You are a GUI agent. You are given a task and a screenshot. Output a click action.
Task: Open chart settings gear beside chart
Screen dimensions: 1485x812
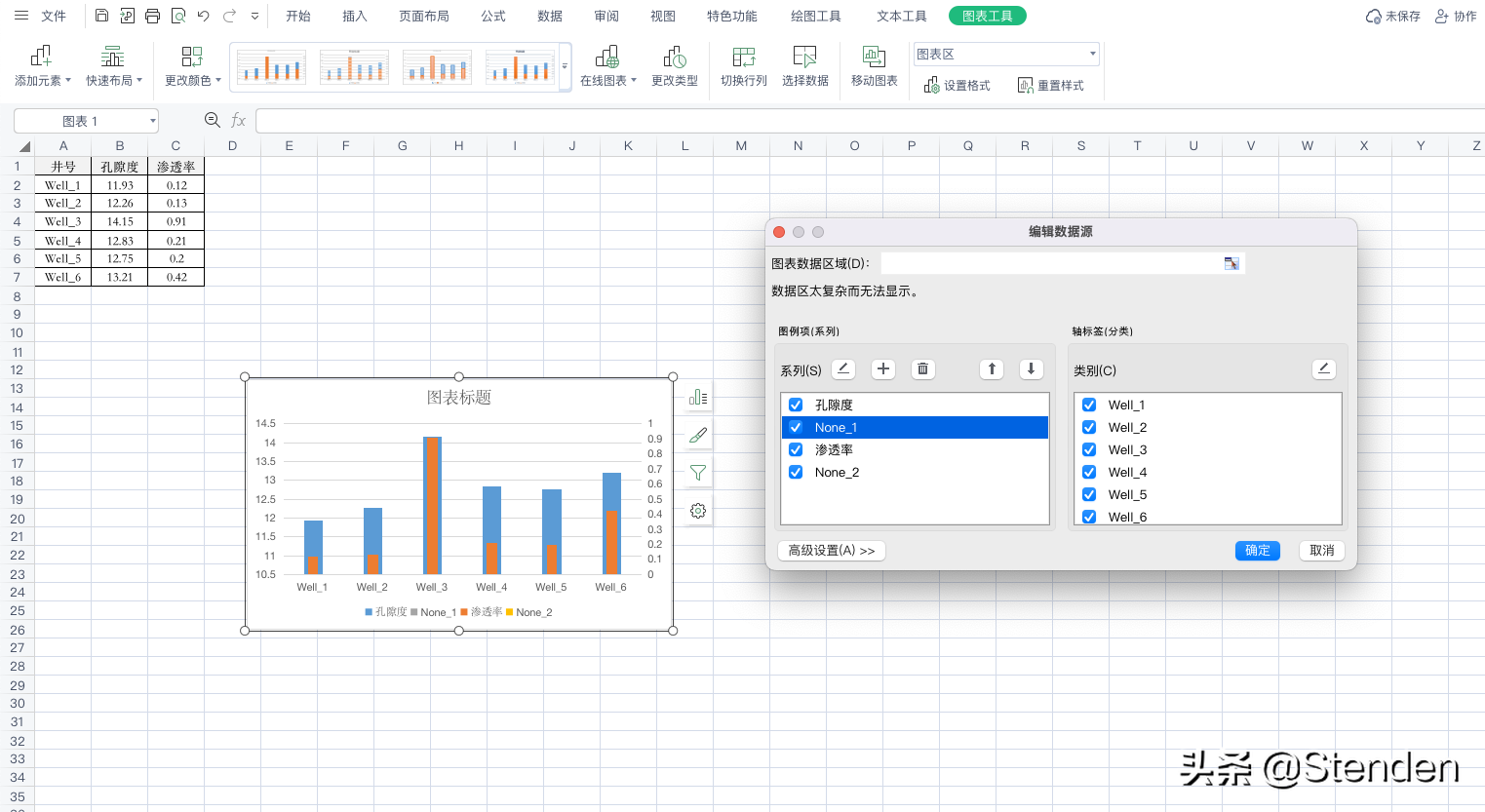pos(698,511)
